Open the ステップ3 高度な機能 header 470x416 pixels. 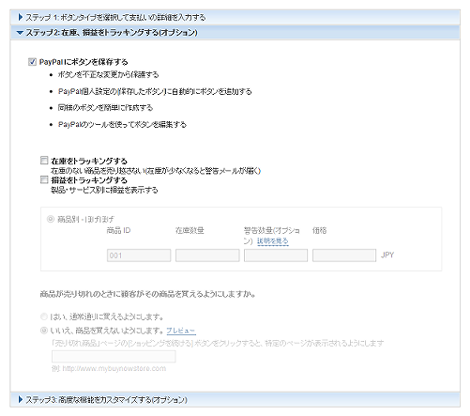[x=235, y=399]
